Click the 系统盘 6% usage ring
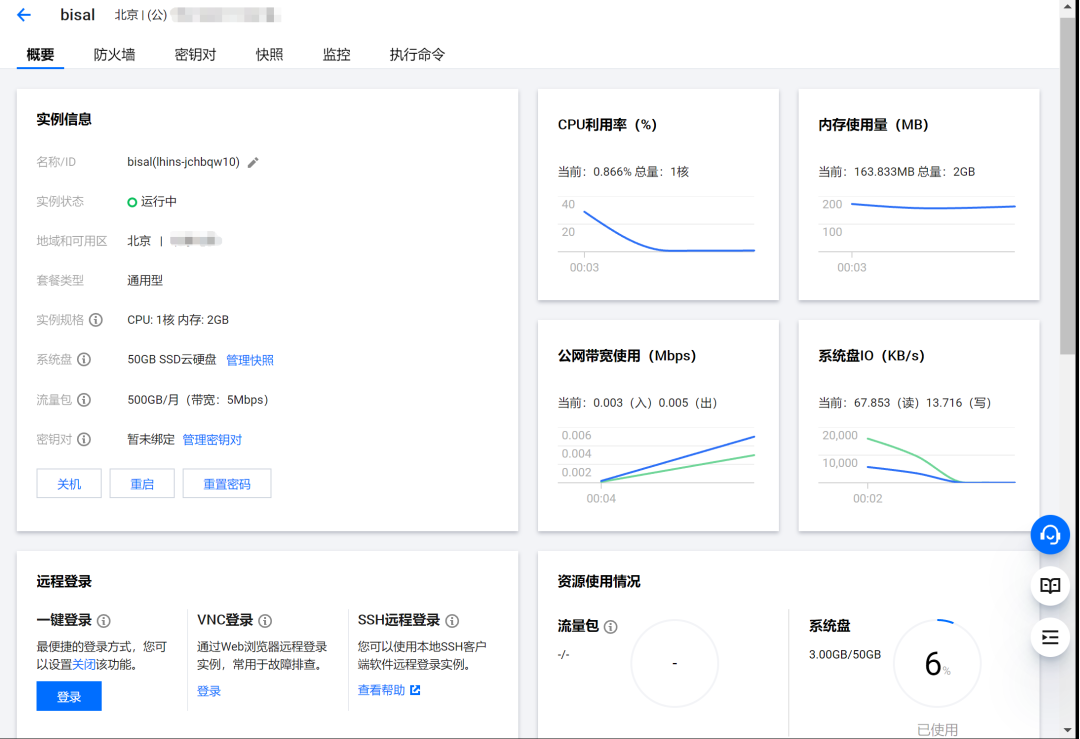The width and height of the screenshot is (1080, 739). click(937, 663)
